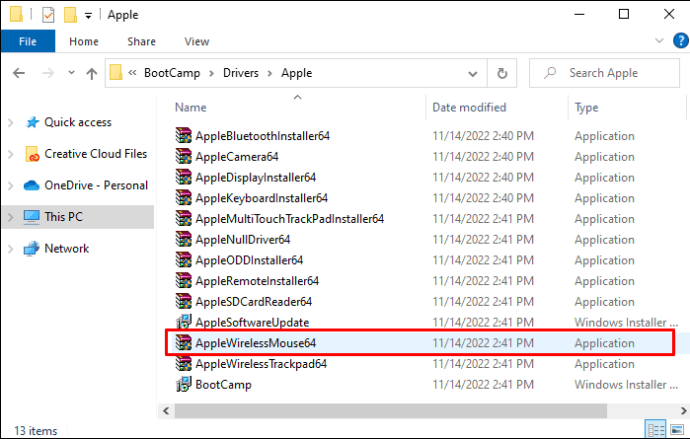The image size is (690, 439).
Task: Click the BootCamp installer file icon
Action: 184,384
